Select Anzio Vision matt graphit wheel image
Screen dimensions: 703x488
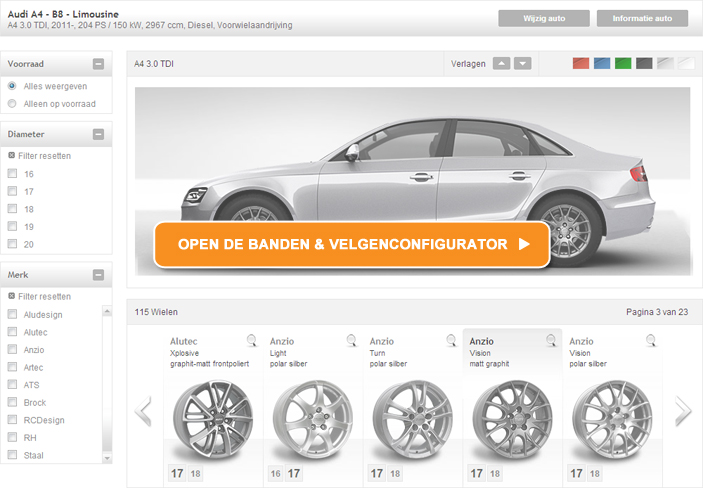coord(512,419)
